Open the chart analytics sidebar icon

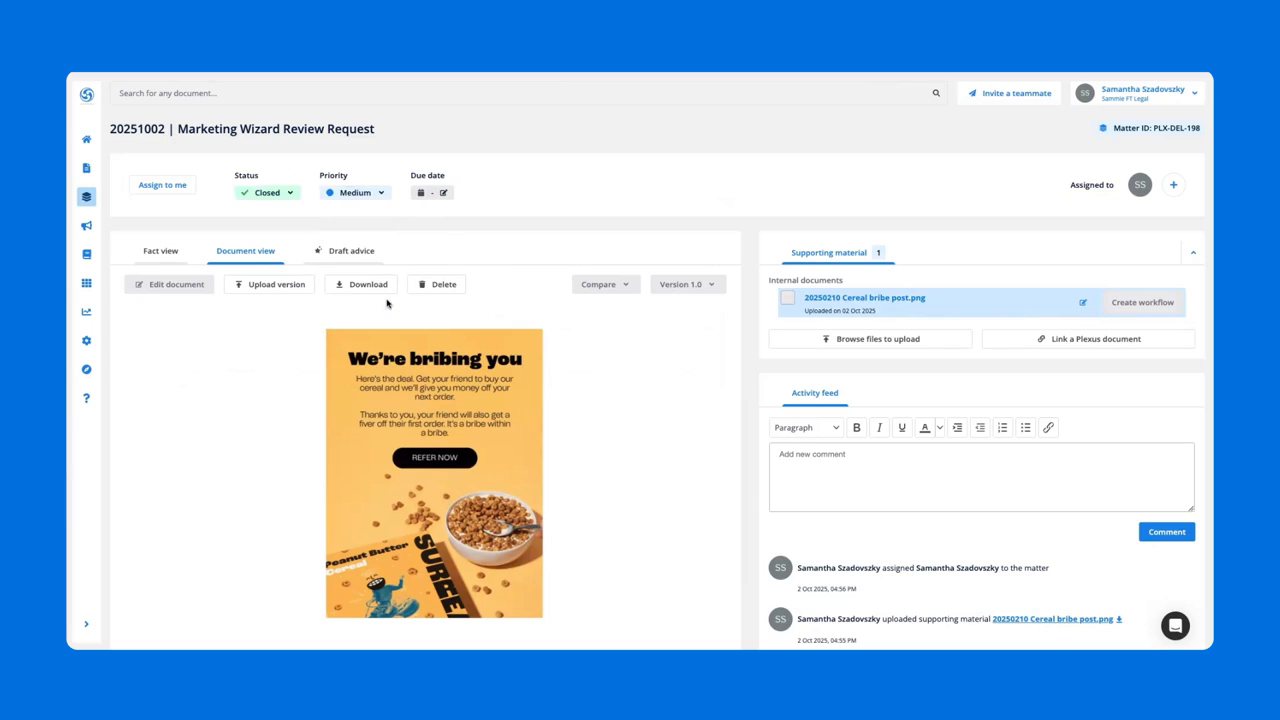pos(86,312)
